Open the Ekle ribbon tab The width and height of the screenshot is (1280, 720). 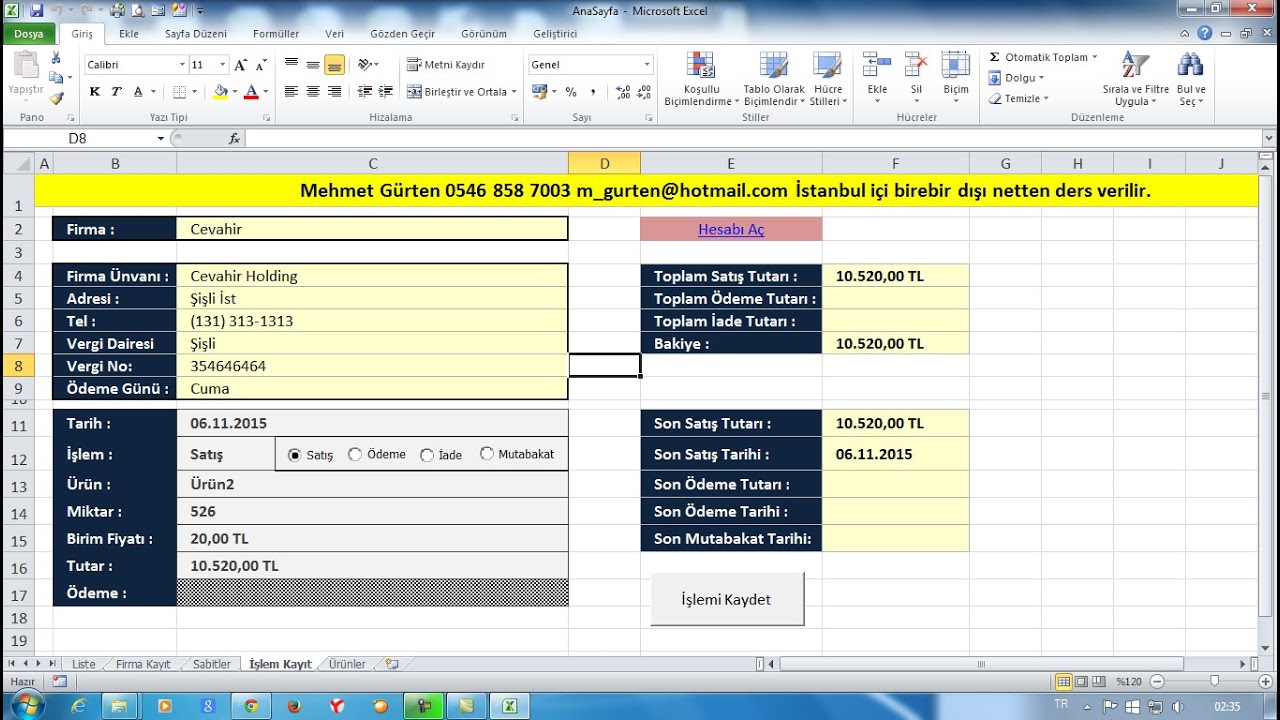point(129,33)
